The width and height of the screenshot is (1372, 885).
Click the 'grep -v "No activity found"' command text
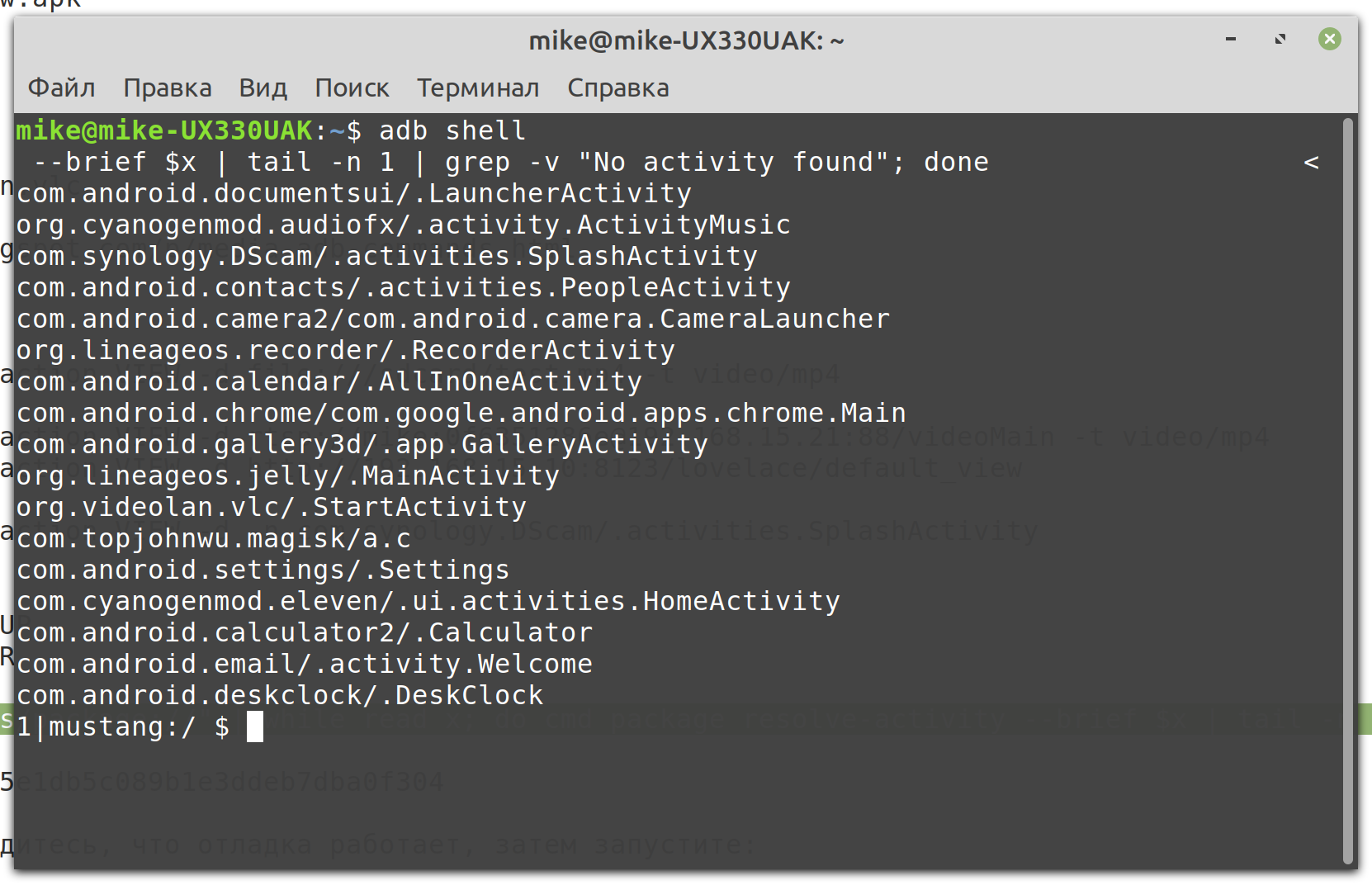(x=667, y=162)
